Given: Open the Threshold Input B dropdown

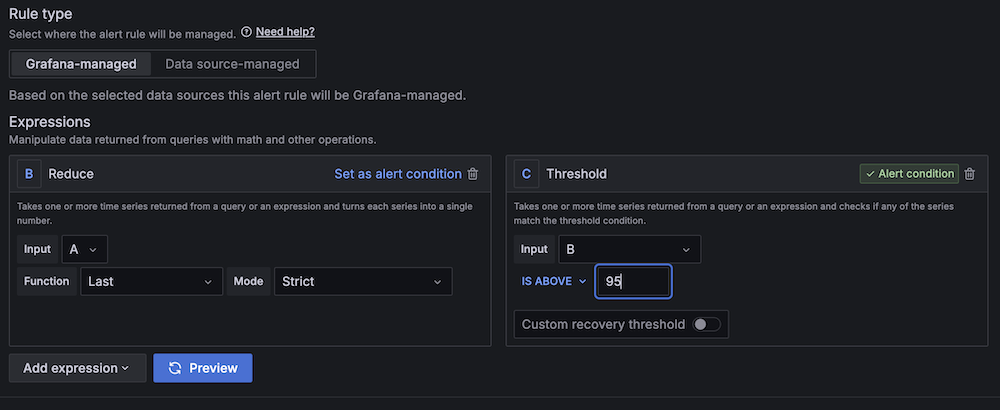Looking at the screenshot, I should 629,249.
